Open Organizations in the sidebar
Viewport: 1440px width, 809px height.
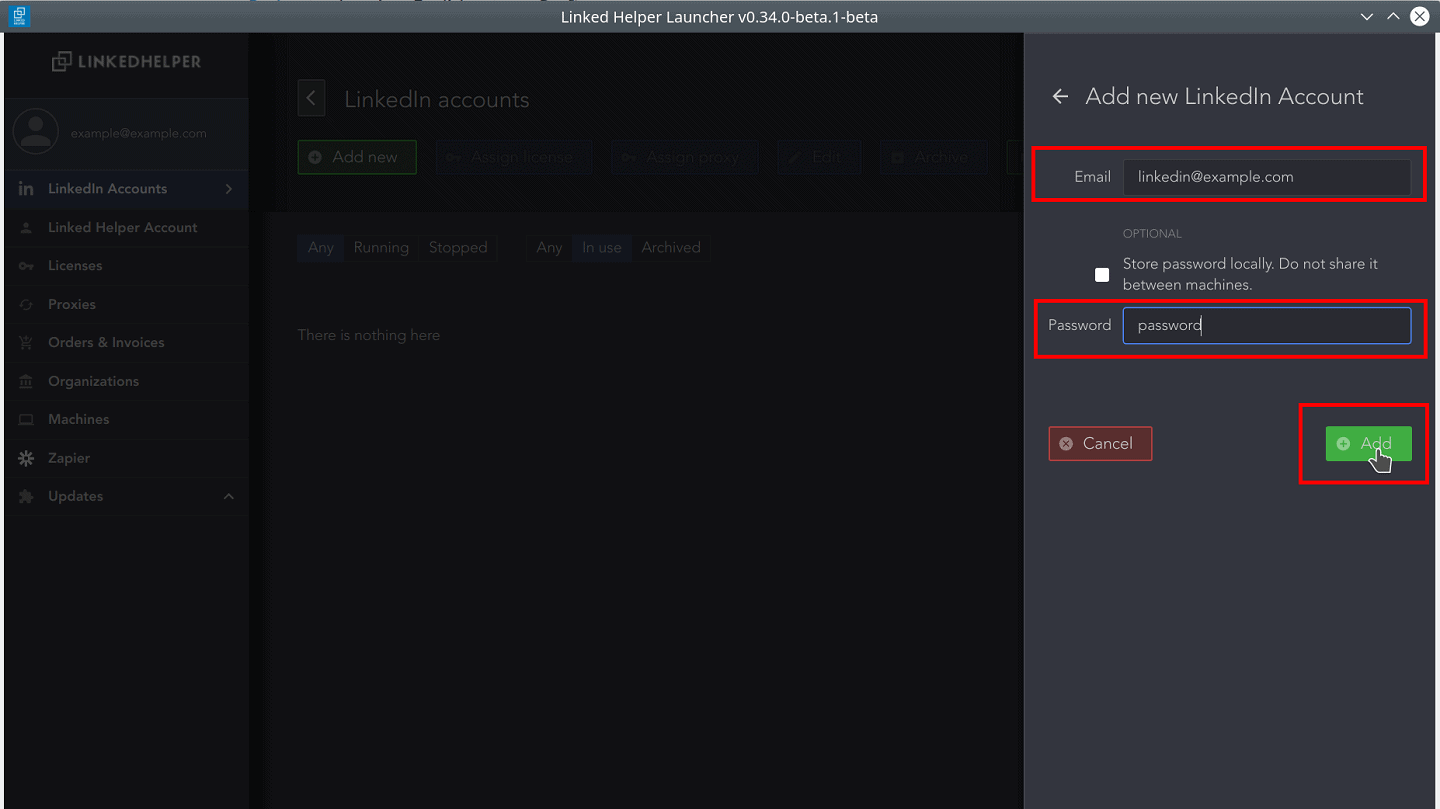click(x=126, y=382)
